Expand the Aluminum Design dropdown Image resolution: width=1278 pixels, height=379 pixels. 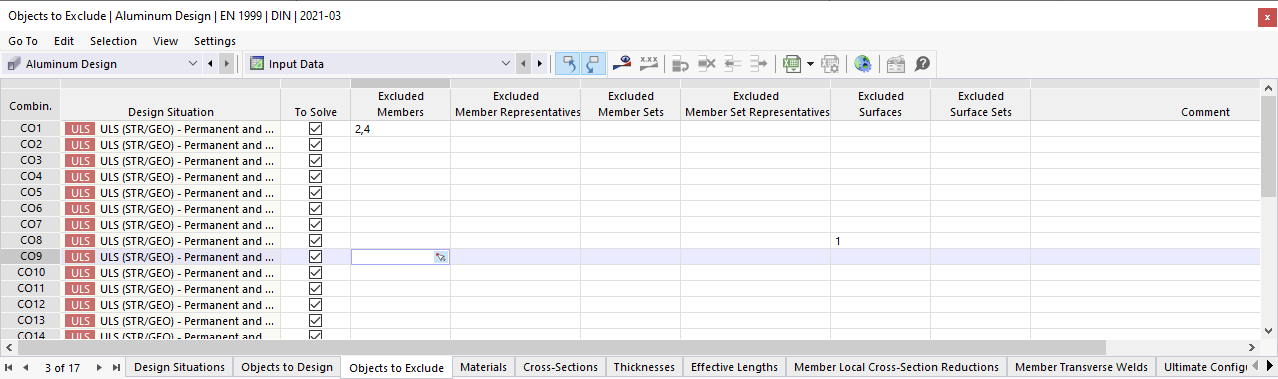[x=194, y=64]
